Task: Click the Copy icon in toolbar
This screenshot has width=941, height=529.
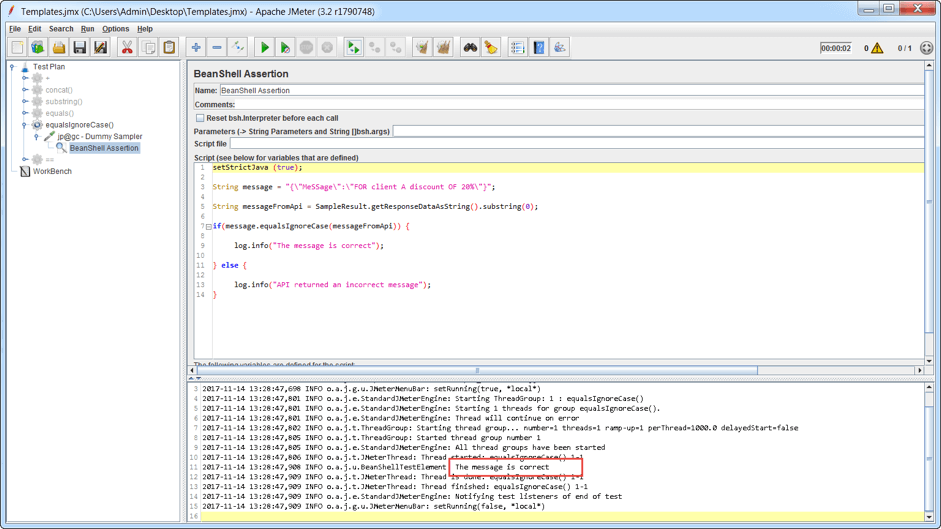Action: (x=148, y=47)
